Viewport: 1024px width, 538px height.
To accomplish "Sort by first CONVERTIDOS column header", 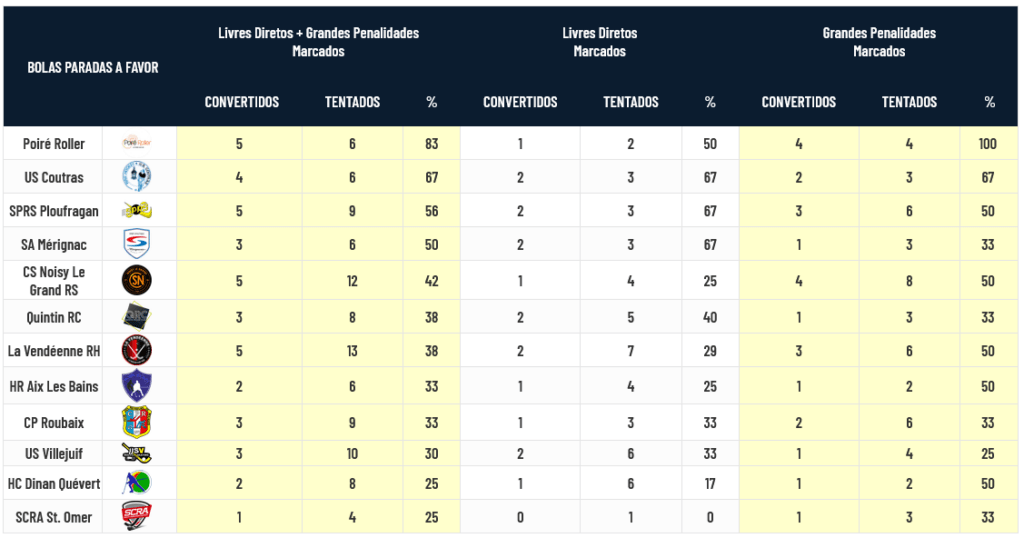I will coord(241,102).
